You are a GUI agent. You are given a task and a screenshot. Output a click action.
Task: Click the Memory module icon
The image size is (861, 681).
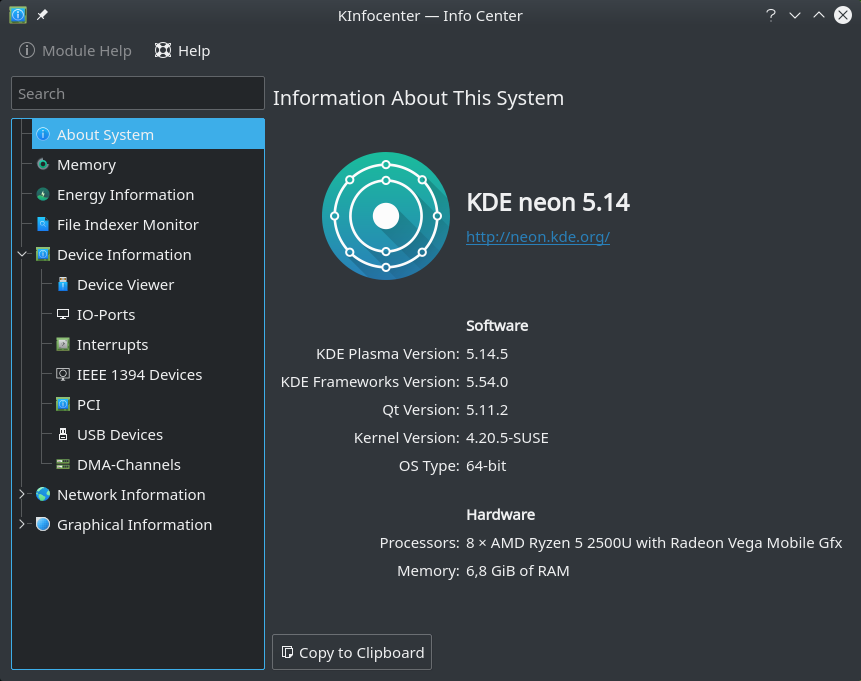(43, 164)
